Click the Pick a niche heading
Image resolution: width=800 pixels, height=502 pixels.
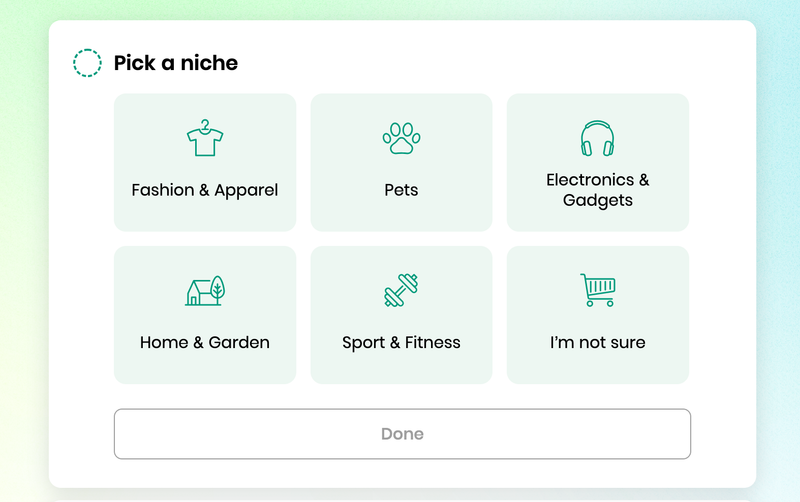(176, 63)
